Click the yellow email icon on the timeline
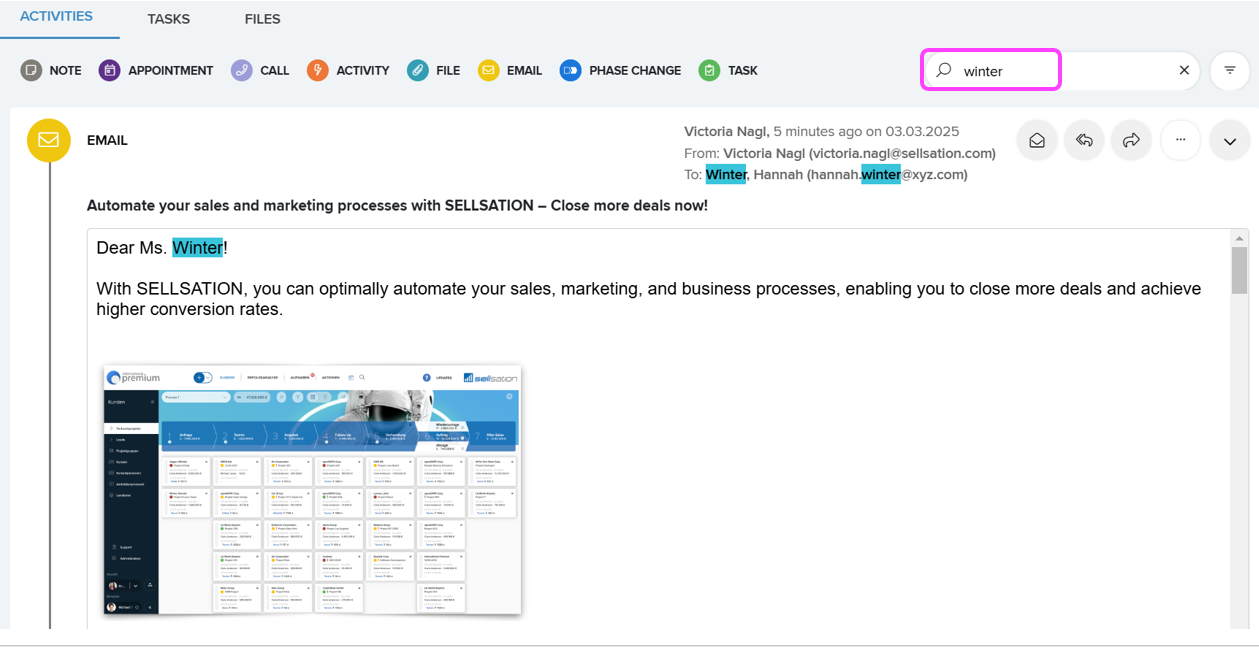The width and height of the screenshot is (1259, 647). [x=49, y=140]
